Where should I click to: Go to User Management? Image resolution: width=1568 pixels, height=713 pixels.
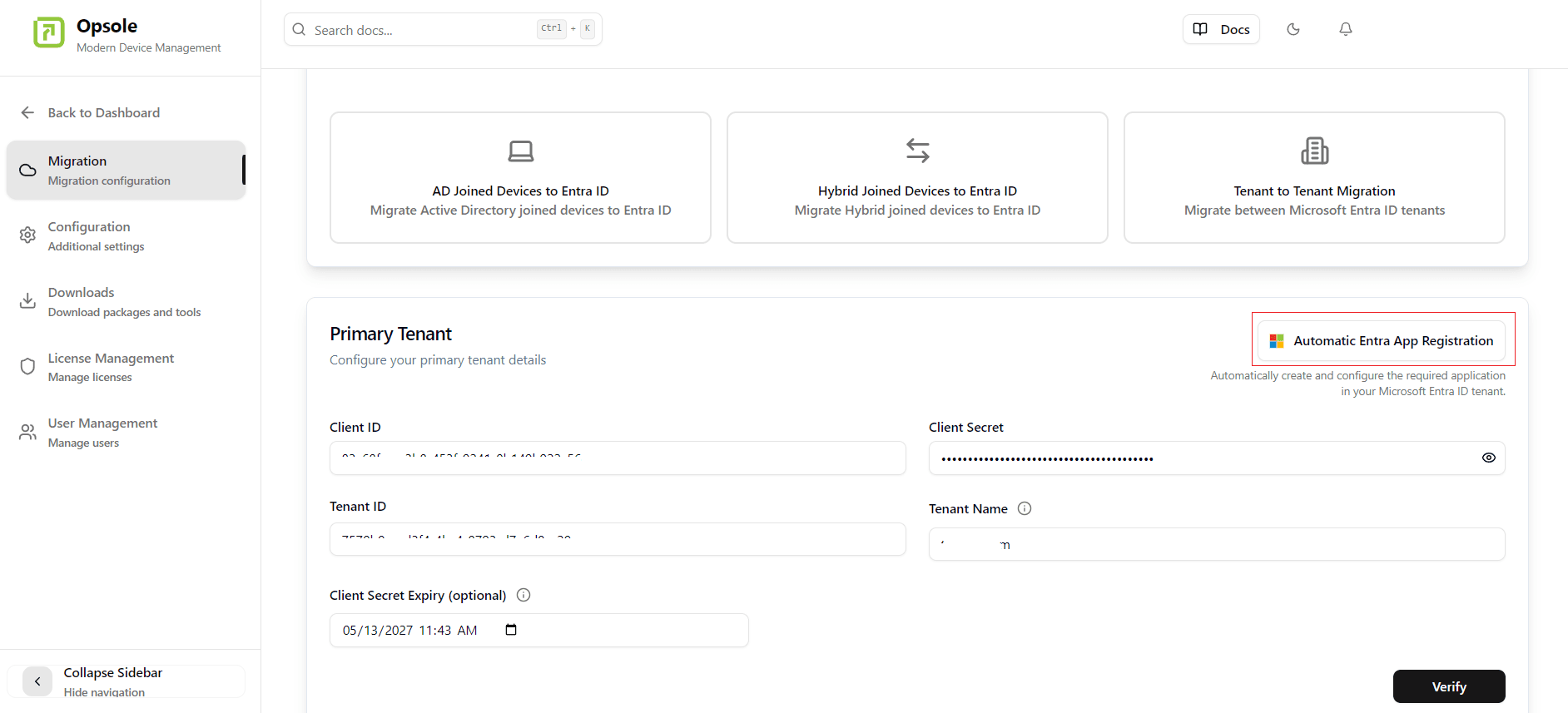pos(127,432)
